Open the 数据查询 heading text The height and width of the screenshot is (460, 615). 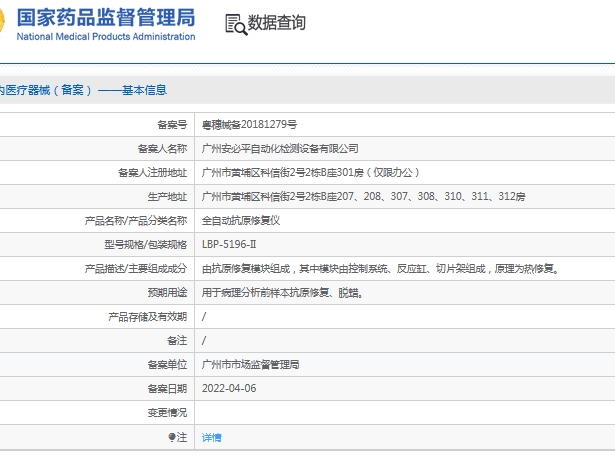coord(277,22)
